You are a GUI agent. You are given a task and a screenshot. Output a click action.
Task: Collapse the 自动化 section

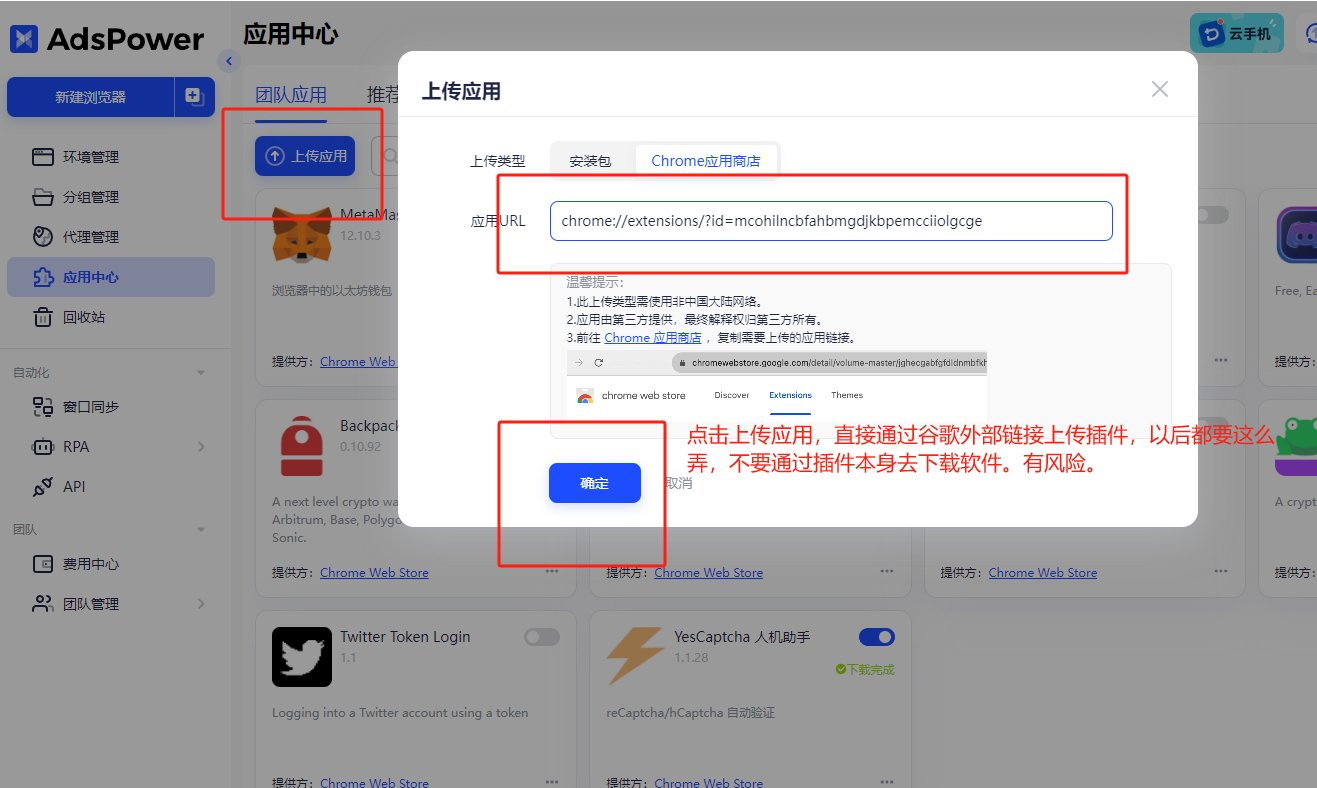tap(200, 373)
